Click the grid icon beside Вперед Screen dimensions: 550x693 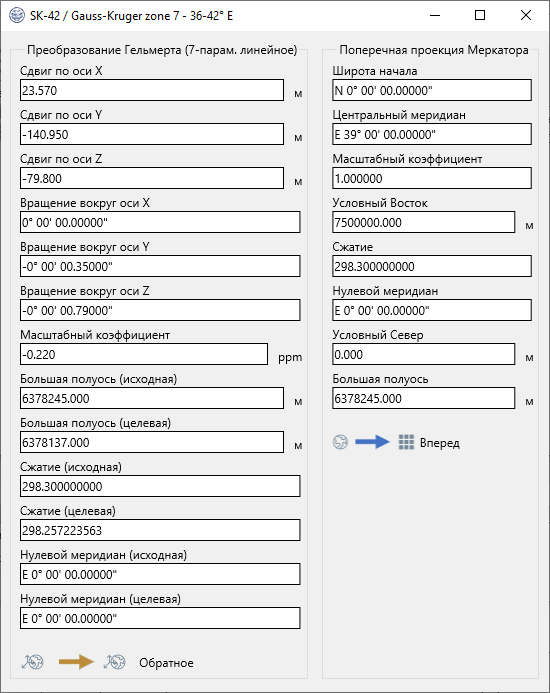pyautogui.click(x=406, y=442)
